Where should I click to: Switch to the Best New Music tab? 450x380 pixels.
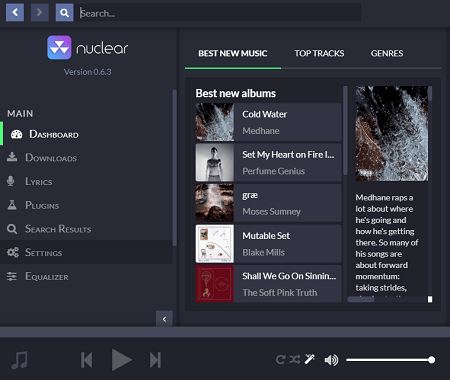(x=233, y=53)
